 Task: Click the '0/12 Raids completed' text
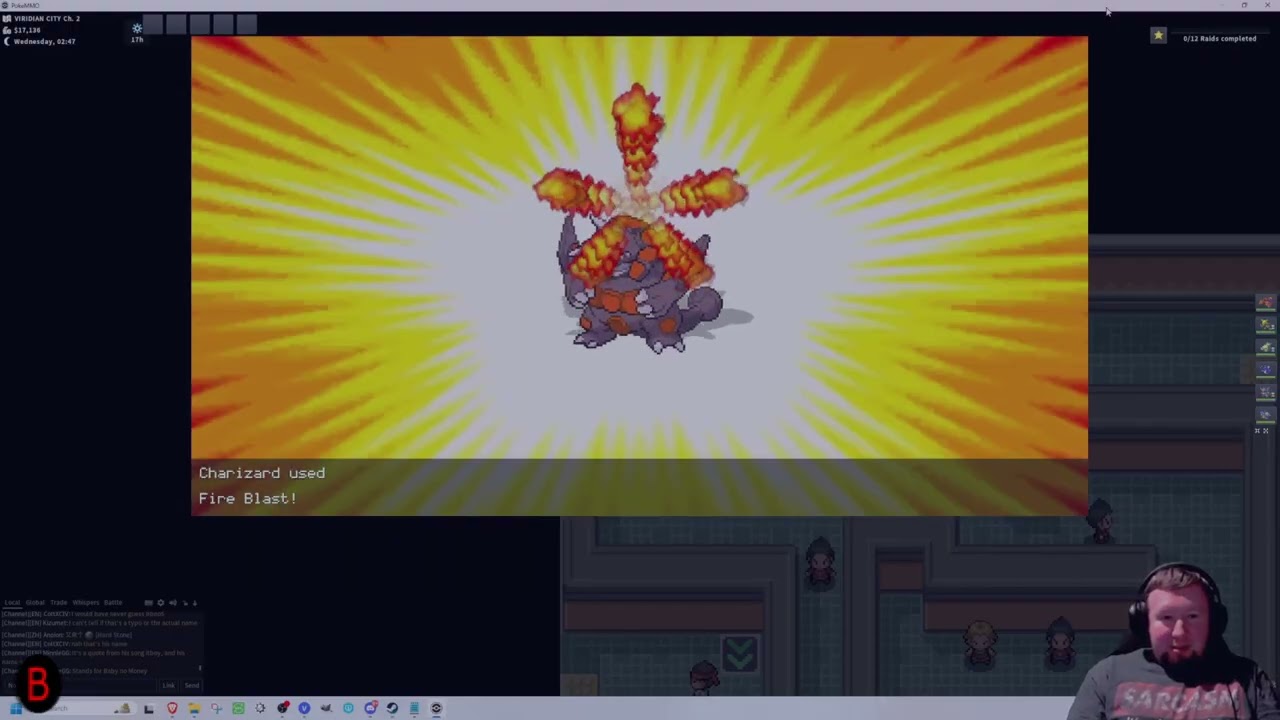click(1220, 38)
